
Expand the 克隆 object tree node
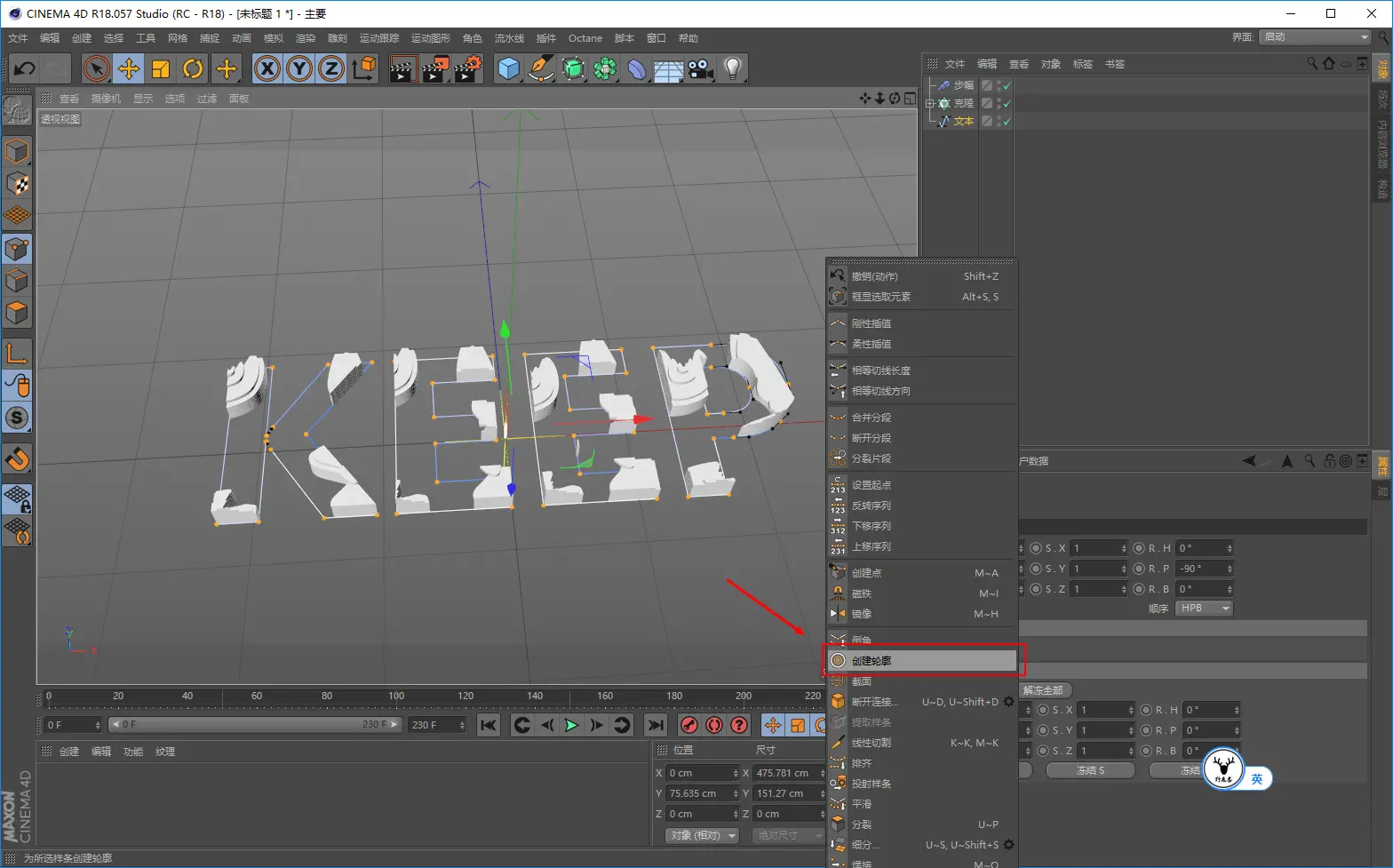pos(930,103)
